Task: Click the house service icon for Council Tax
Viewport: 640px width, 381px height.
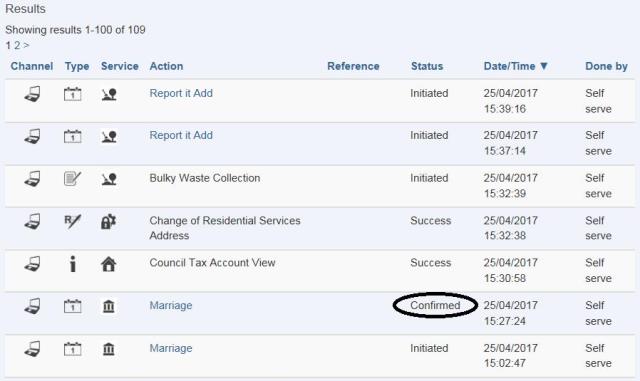Action: click(x=109, y=264)
